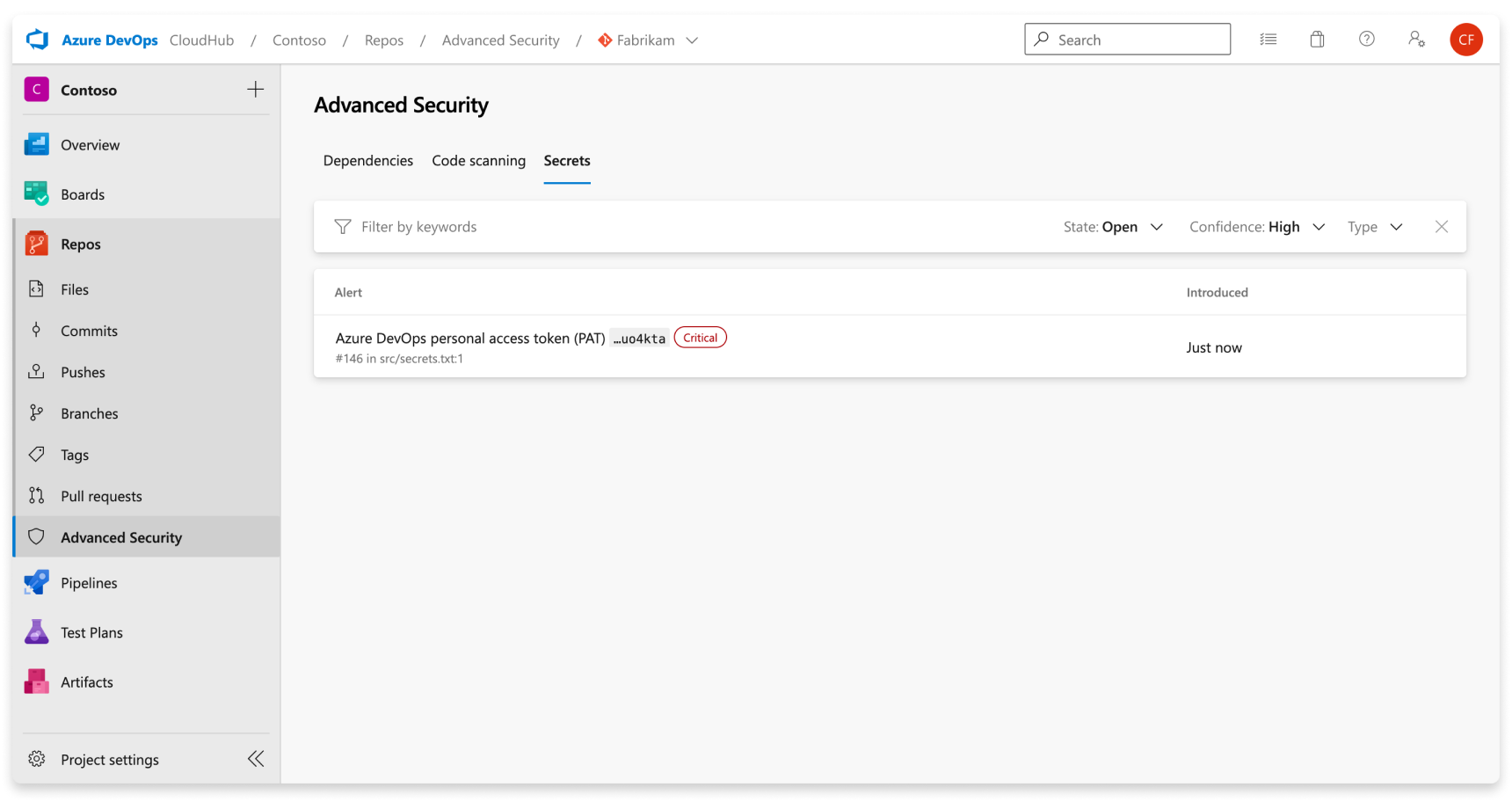This screenshot has height=802, width=1512.
Task: Open the Pushes menu item
Action: click(x=147, y=372)
